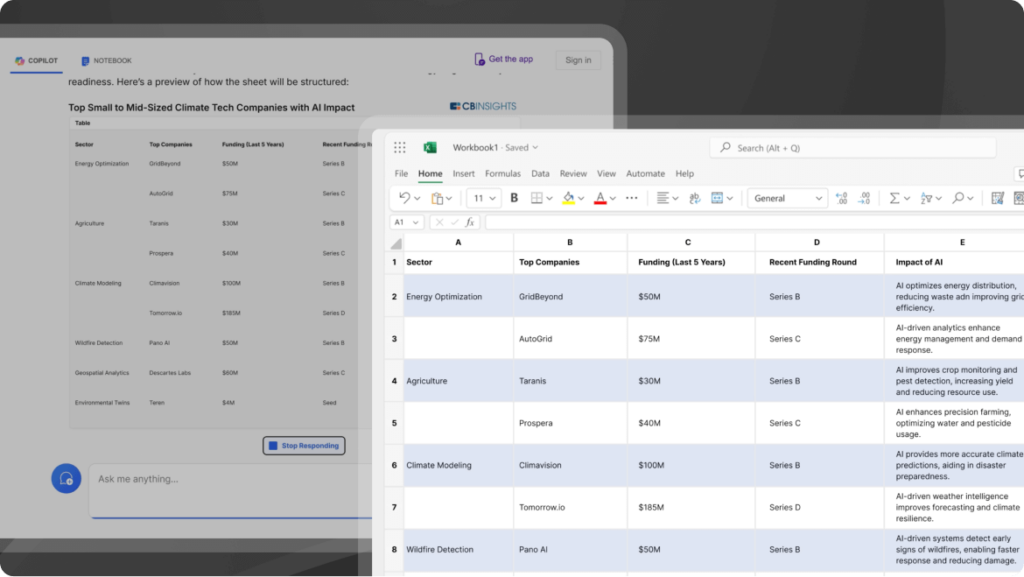Image resolution: width=1024 pixels, height=577 pixels.
Task: Click Increase Decimal icon
Action: (841, 198)
